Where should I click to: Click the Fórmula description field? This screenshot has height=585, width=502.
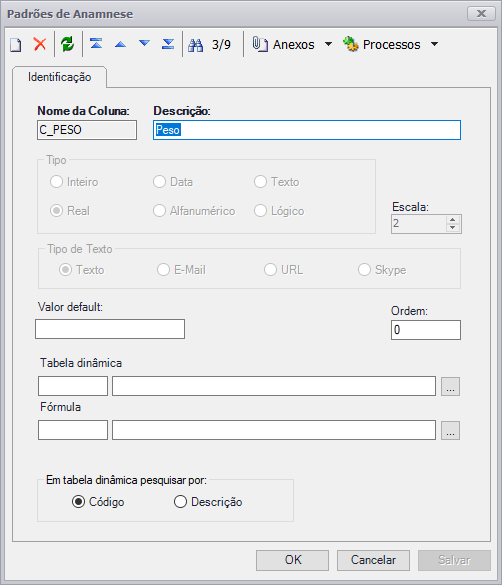click(274, 430)
